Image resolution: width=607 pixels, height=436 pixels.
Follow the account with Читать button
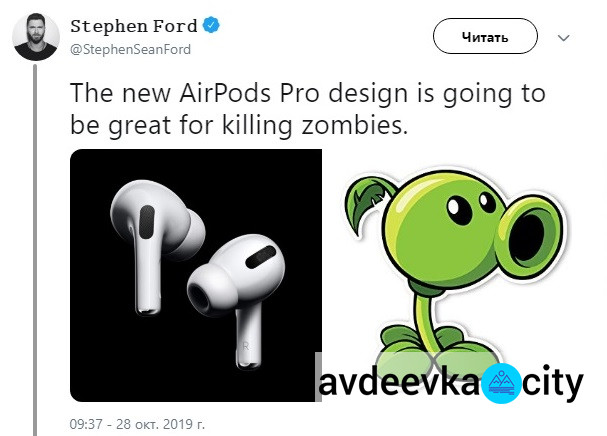click(x=485, y=36)
